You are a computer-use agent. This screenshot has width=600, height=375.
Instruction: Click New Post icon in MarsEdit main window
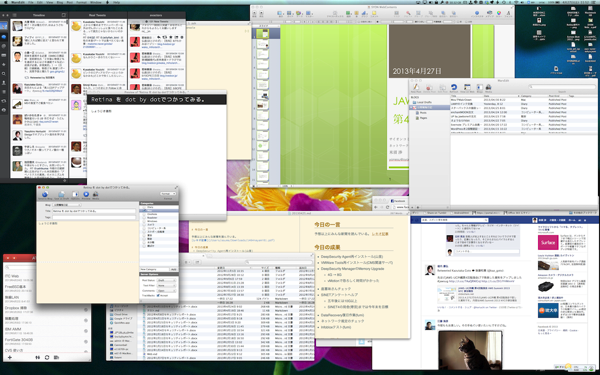click(416, 88)
